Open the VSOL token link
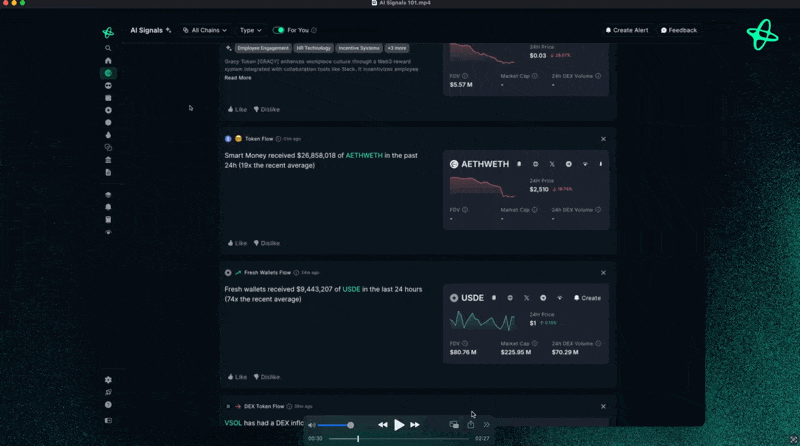This screenshot has height=446, width=800. (x=233, y=423)
